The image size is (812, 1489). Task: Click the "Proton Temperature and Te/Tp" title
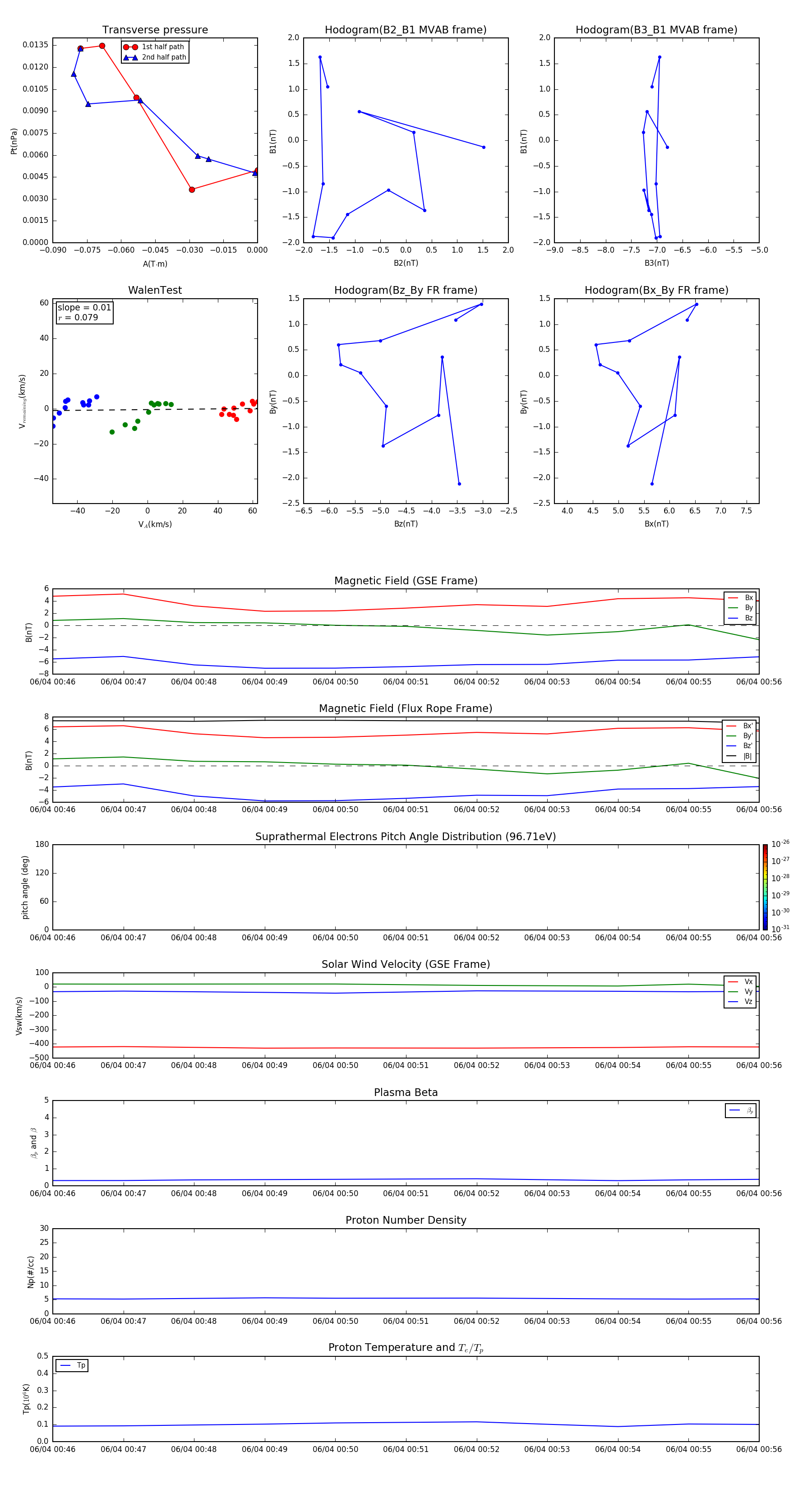click(x=406, y=1348)
